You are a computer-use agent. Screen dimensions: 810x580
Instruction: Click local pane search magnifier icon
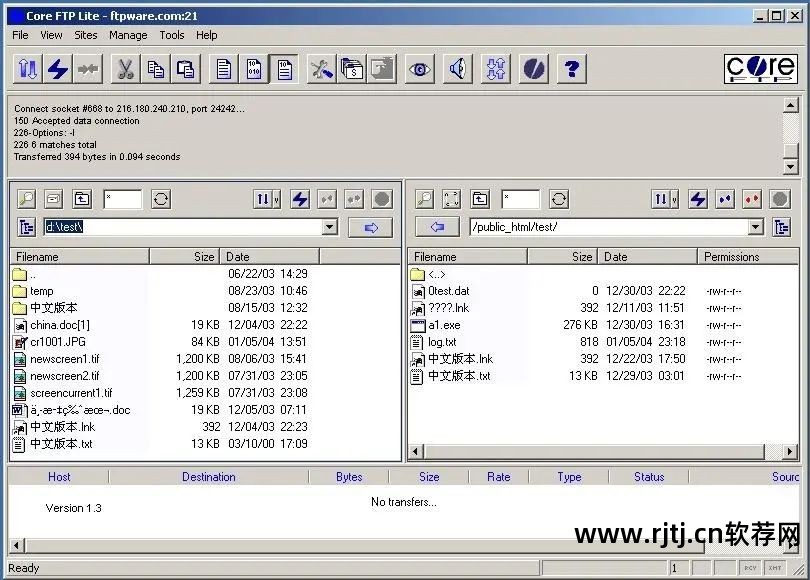click(26, 199)
